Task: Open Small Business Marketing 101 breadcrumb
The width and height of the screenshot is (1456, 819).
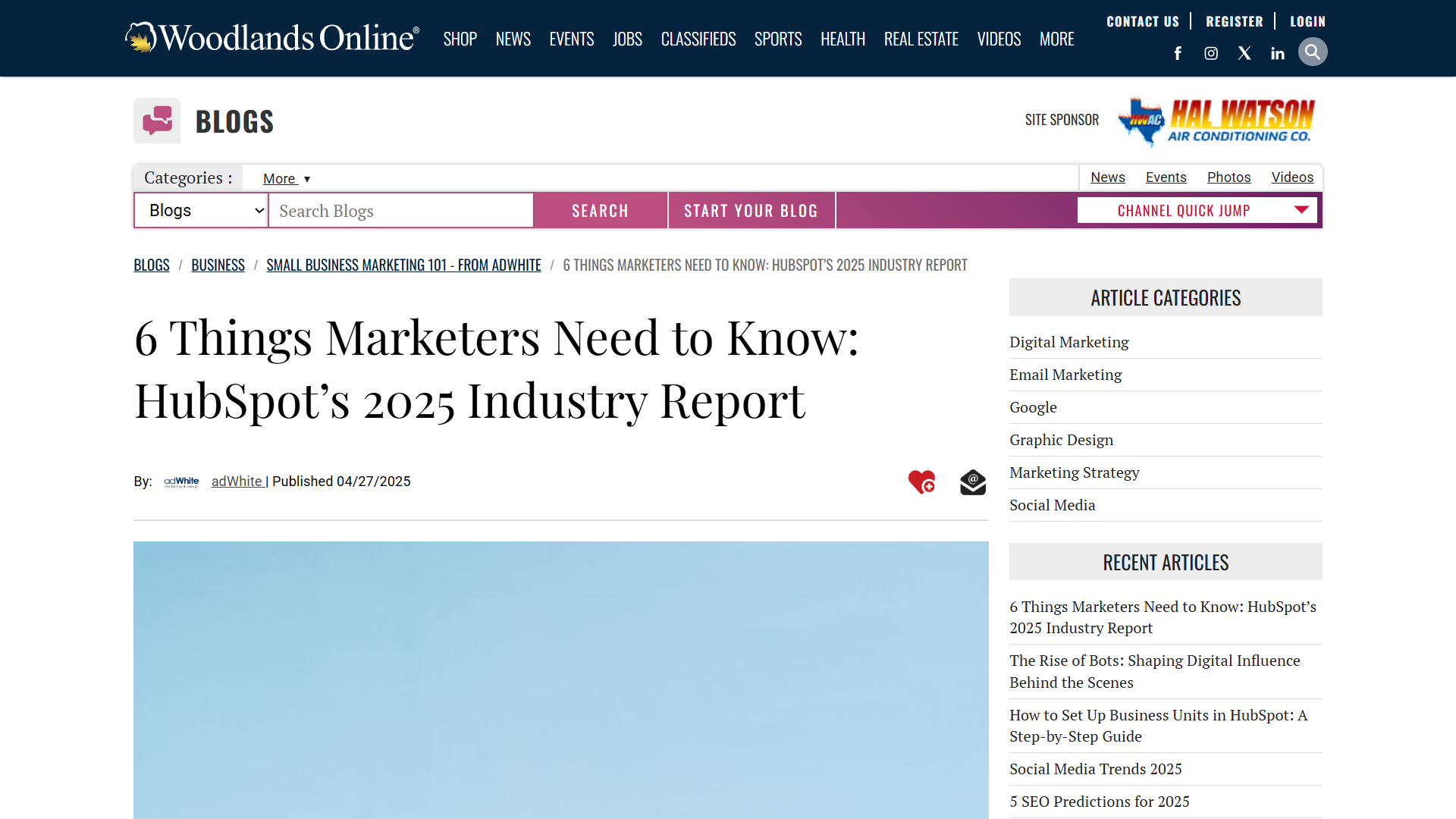Action: click(404, 265)
